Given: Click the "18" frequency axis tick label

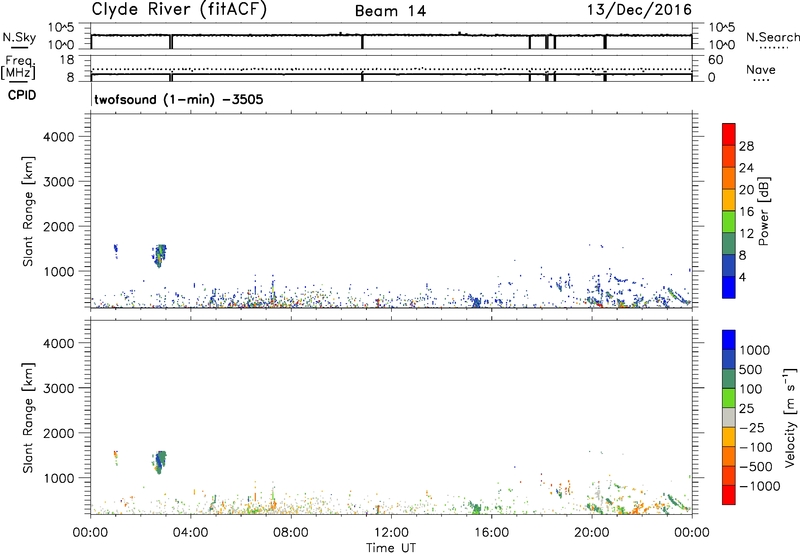Looking at the screenshot, I should (68, 60).
